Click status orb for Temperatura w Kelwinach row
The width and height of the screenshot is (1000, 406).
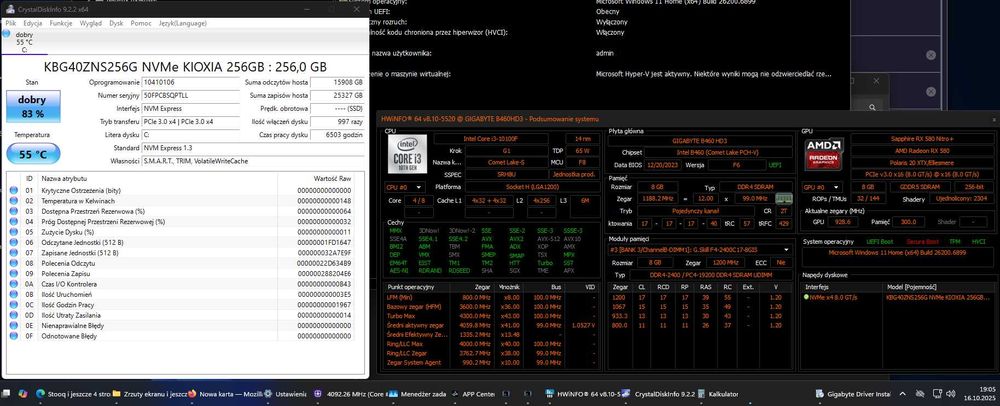(14, 201)
